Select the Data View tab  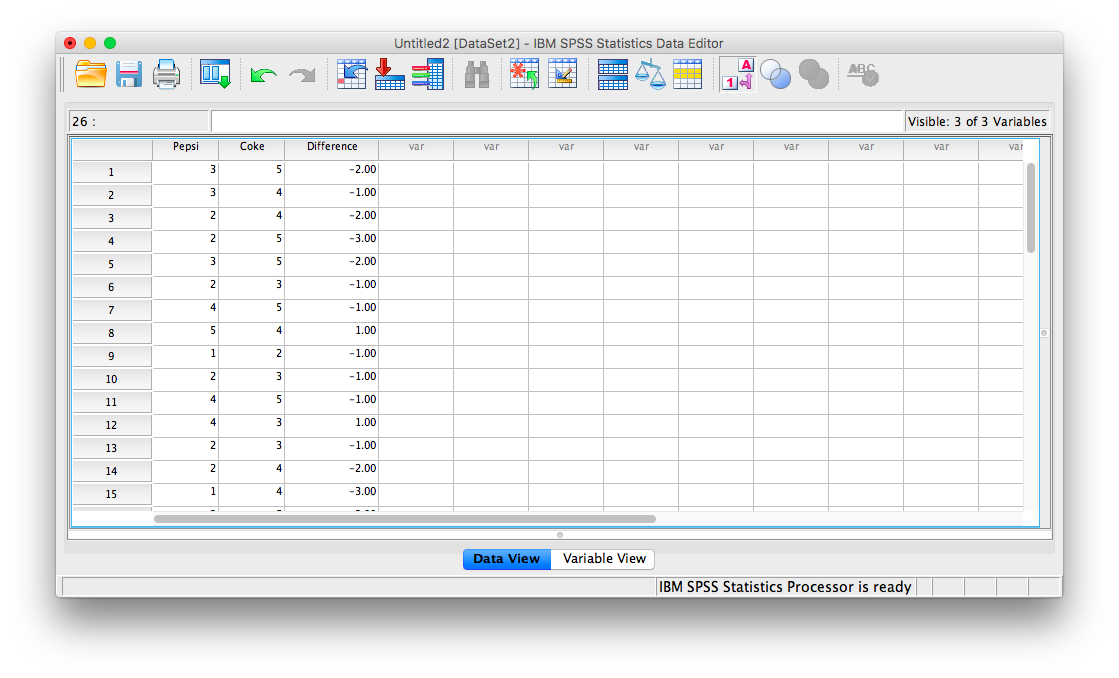pyautogui.click(x=506, y=559)
